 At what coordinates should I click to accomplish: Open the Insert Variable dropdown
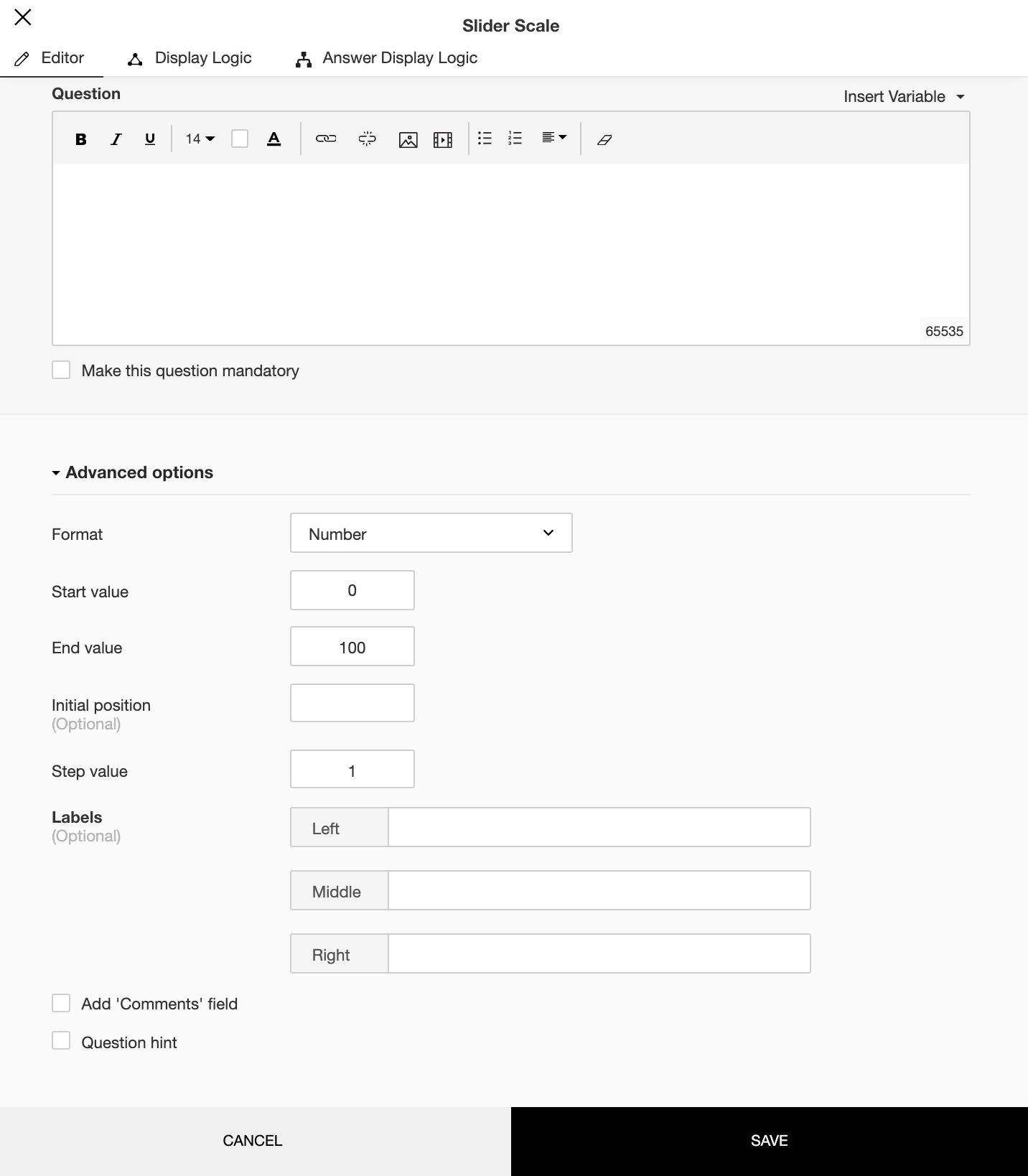click(904, 97)
